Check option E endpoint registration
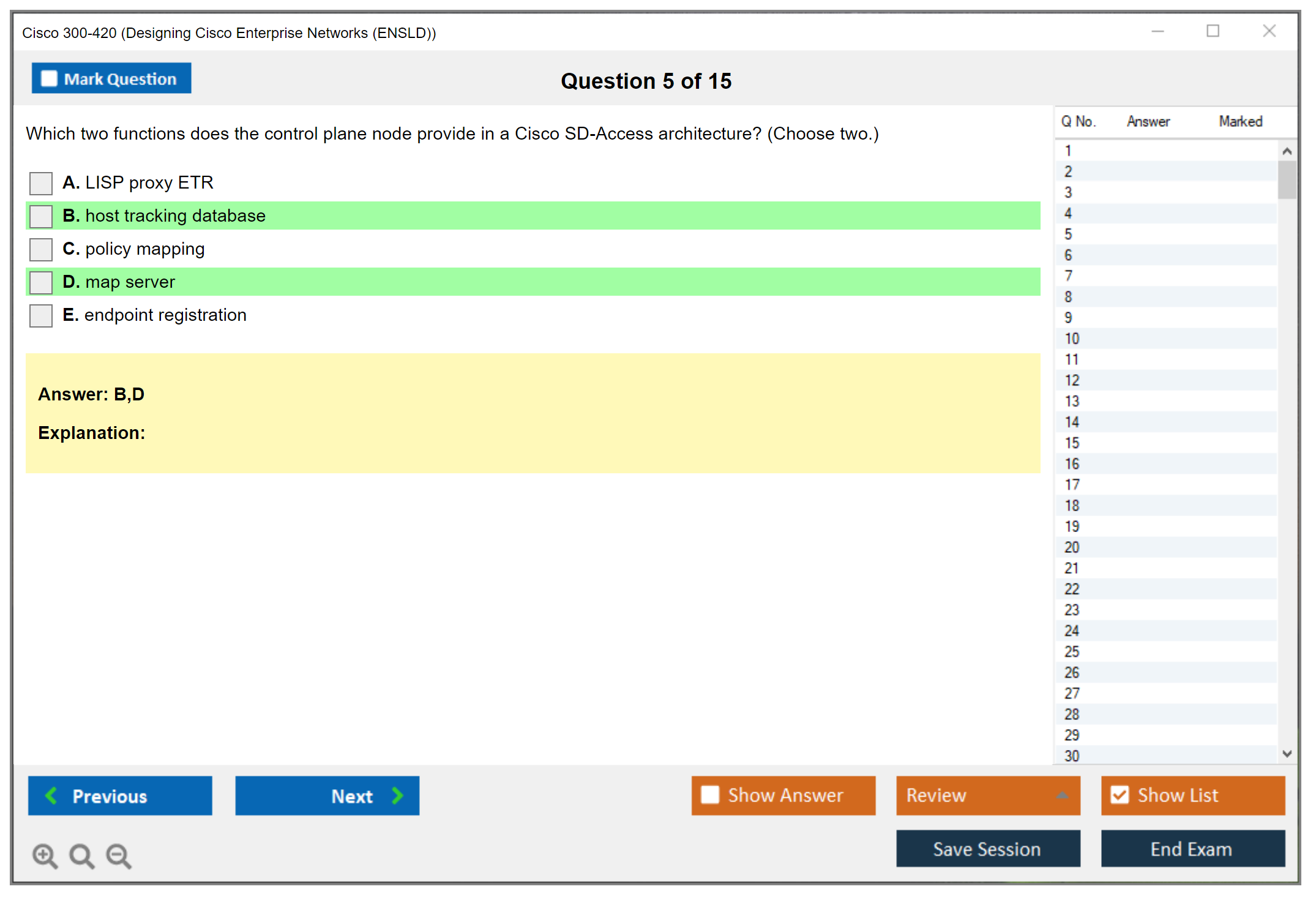 click(41, 315)
